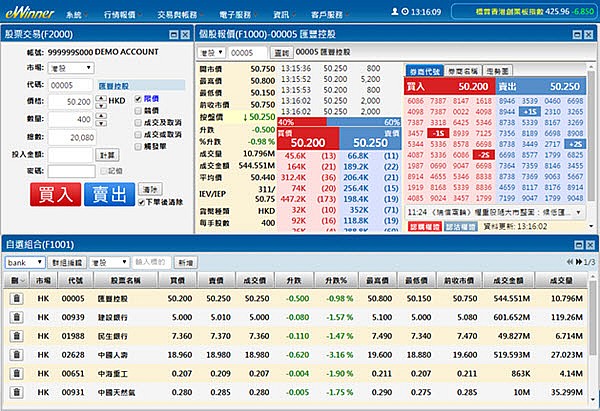Click the 查詢 query button in quote panel

click(x=282, y=52)
